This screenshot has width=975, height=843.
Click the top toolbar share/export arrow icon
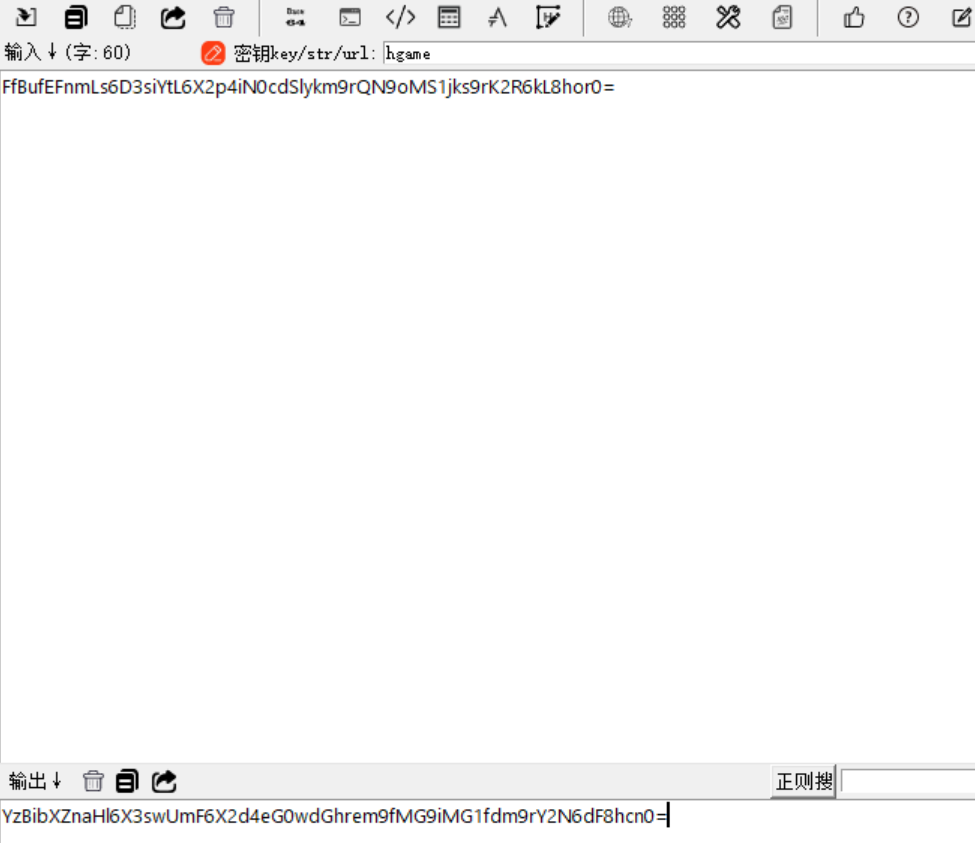point(174,17)
